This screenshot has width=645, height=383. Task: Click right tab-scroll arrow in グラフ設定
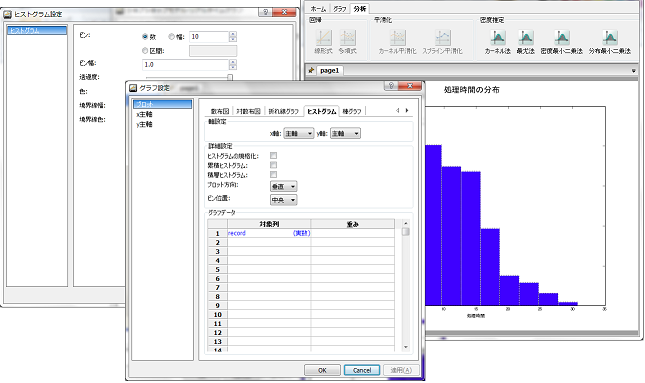coord(407,110)
